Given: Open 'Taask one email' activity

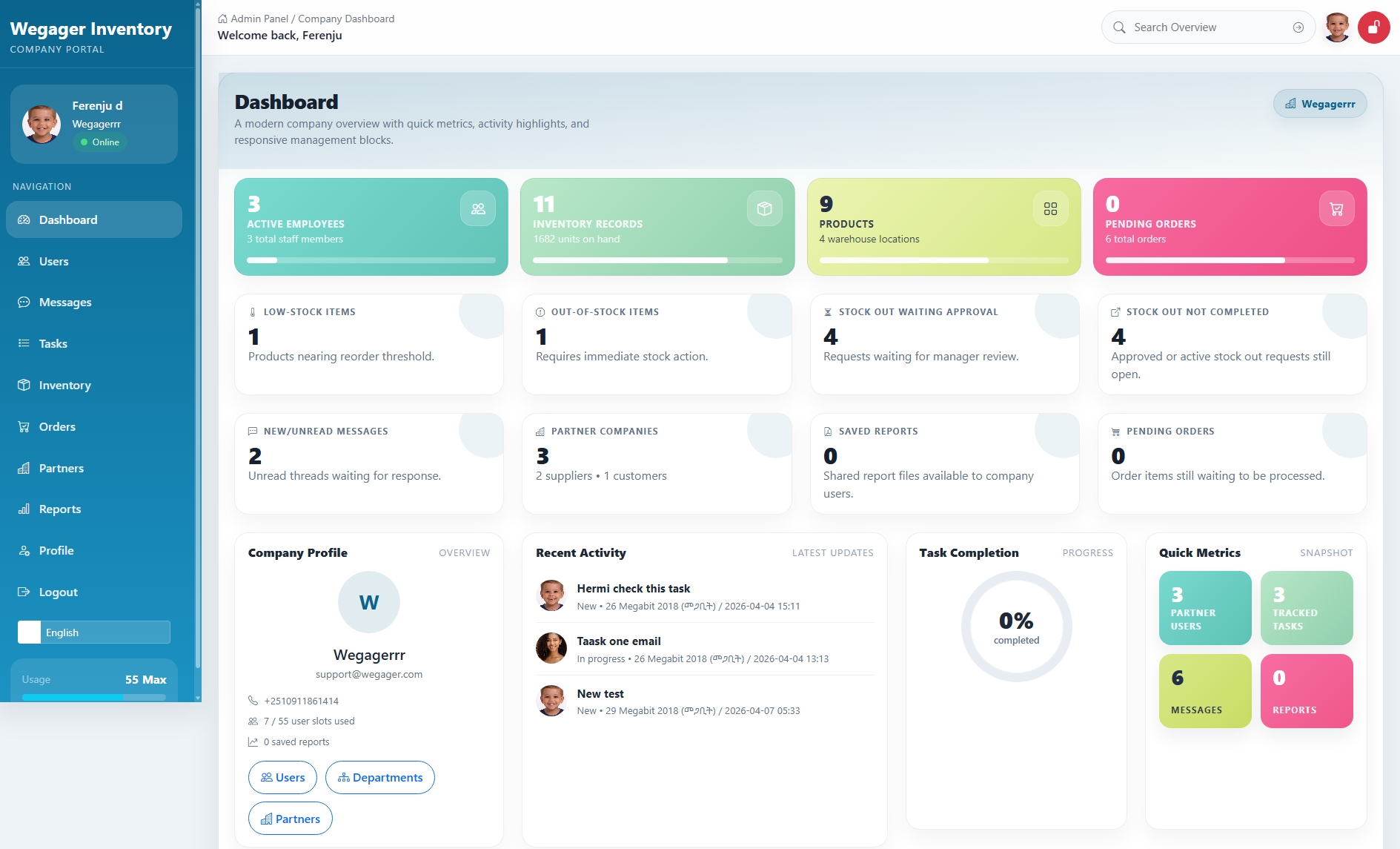Looking at the screenshot, I should pyautogui.click(x=705, y=649).
